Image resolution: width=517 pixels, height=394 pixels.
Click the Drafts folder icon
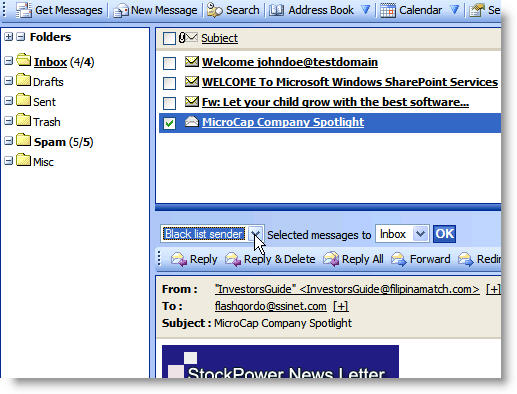(x=24, y=80)
